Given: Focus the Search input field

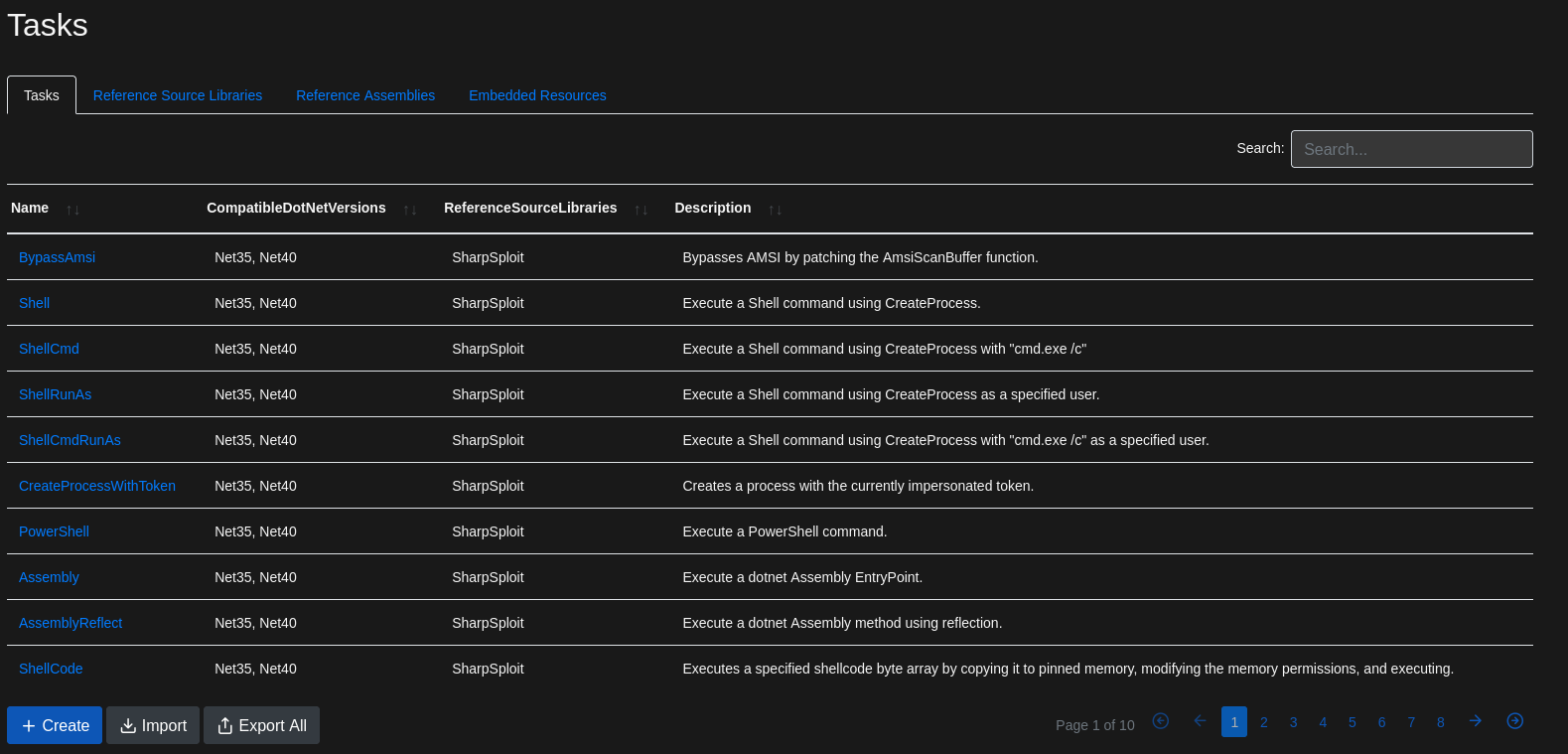Looking at the screenshot, I should (1411, 149).
